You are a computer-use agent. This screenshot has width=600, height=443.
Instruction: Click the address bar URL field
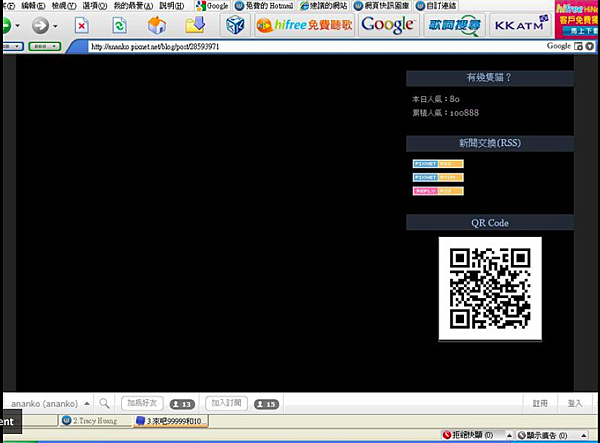click(x=314, y=46)
